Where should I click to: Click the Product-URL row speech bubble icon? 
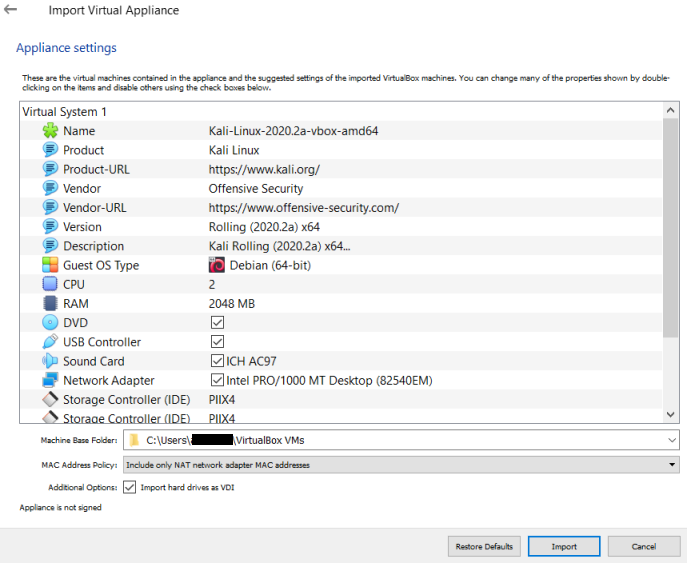point(50,169)
